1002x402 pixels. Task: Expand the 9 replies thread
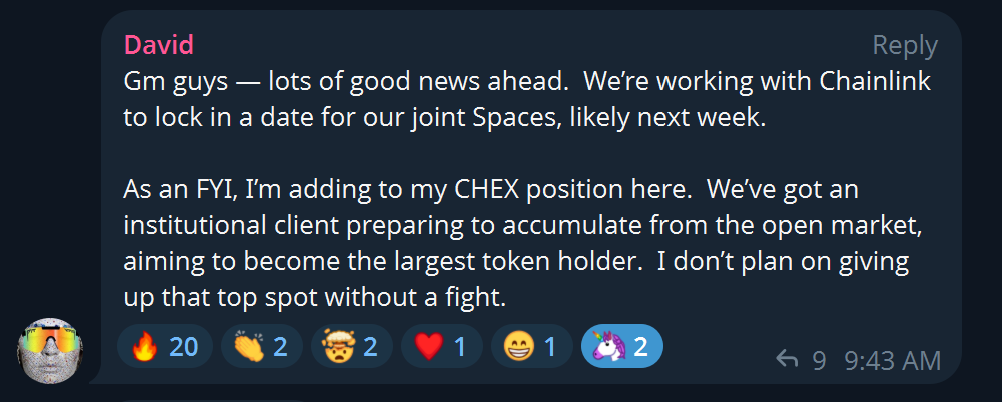801,360
